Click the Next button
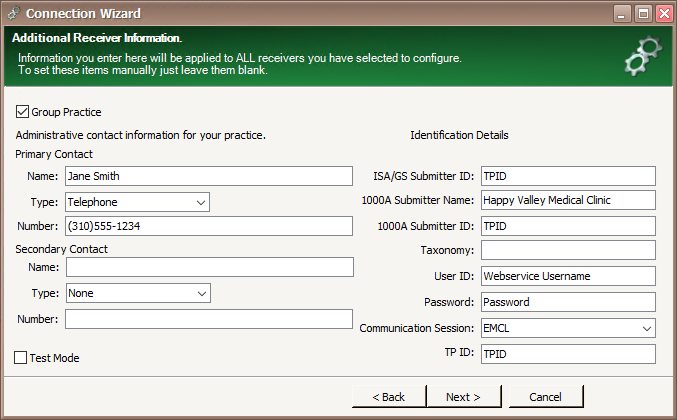677x420 pixels. click(x=464, y=397)
